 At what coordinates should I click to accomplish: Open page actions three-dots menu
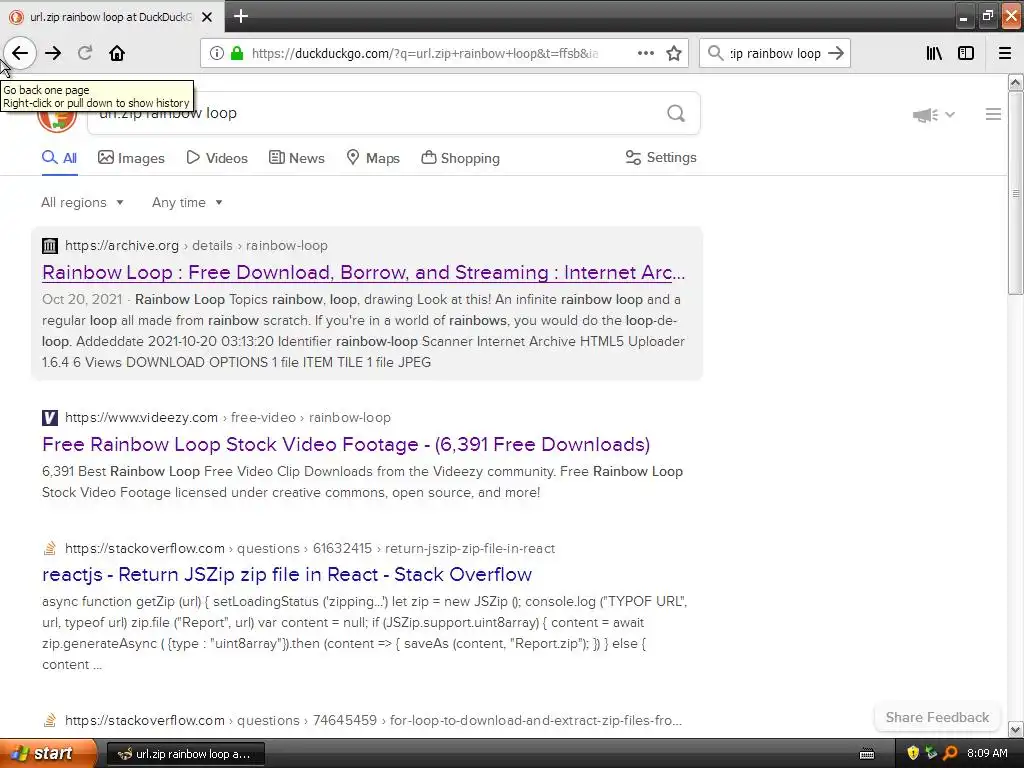click(645, 53)
